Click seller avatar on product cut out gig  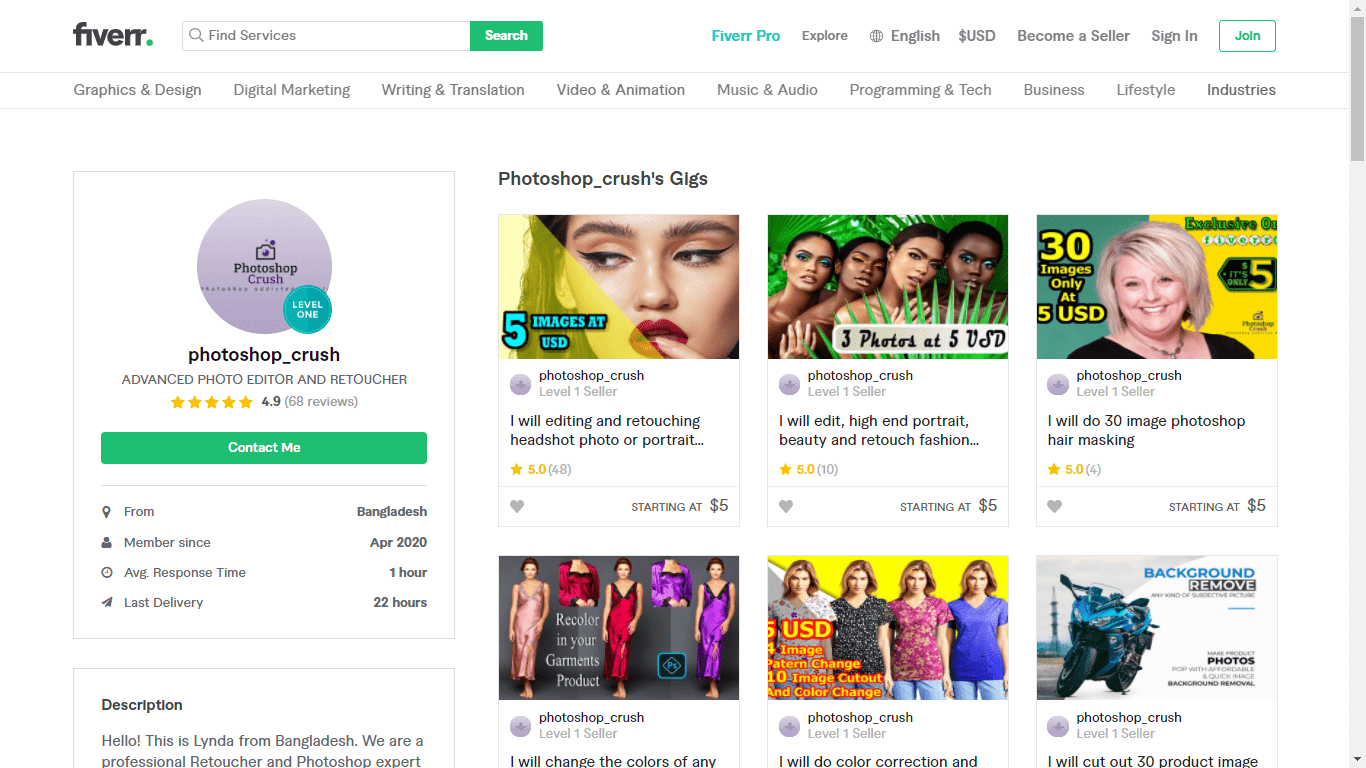pyautogui.click(x=1058, y=726)
